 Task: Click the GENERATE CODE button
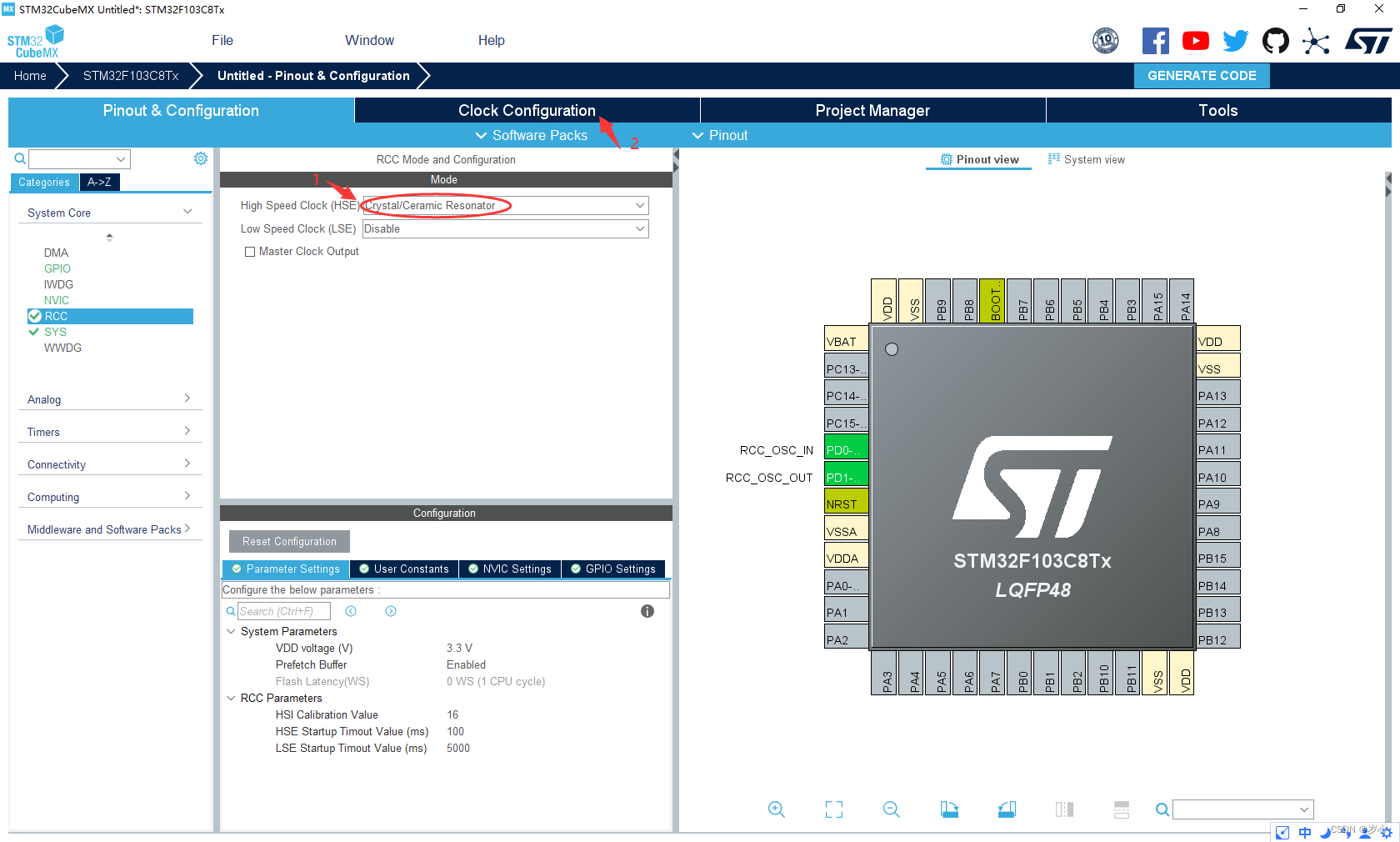[1202, 75]
